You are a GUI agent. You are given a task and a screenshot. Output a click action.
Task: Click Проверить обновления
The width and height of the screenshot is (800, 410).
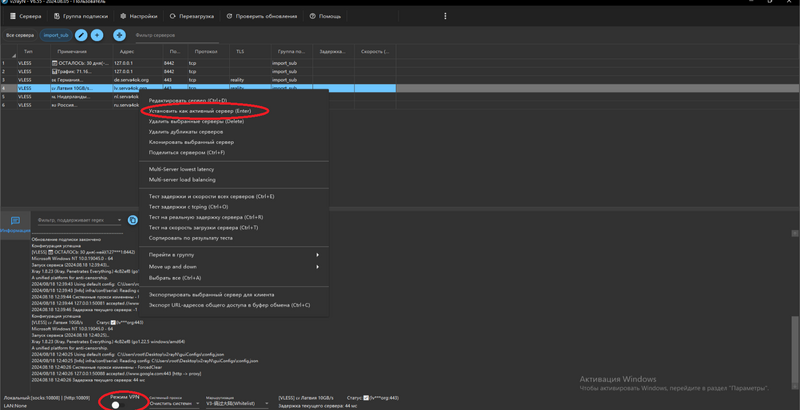[262, 16]
